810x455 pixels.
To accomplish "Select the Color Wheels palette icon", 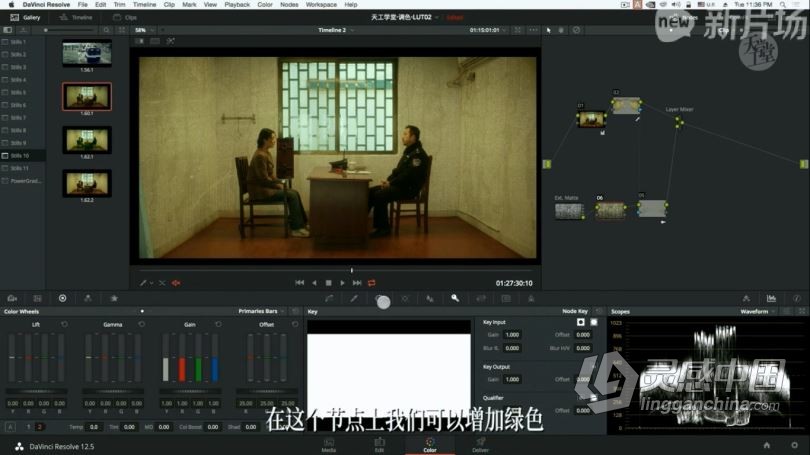I will click(x=63, y=299).
